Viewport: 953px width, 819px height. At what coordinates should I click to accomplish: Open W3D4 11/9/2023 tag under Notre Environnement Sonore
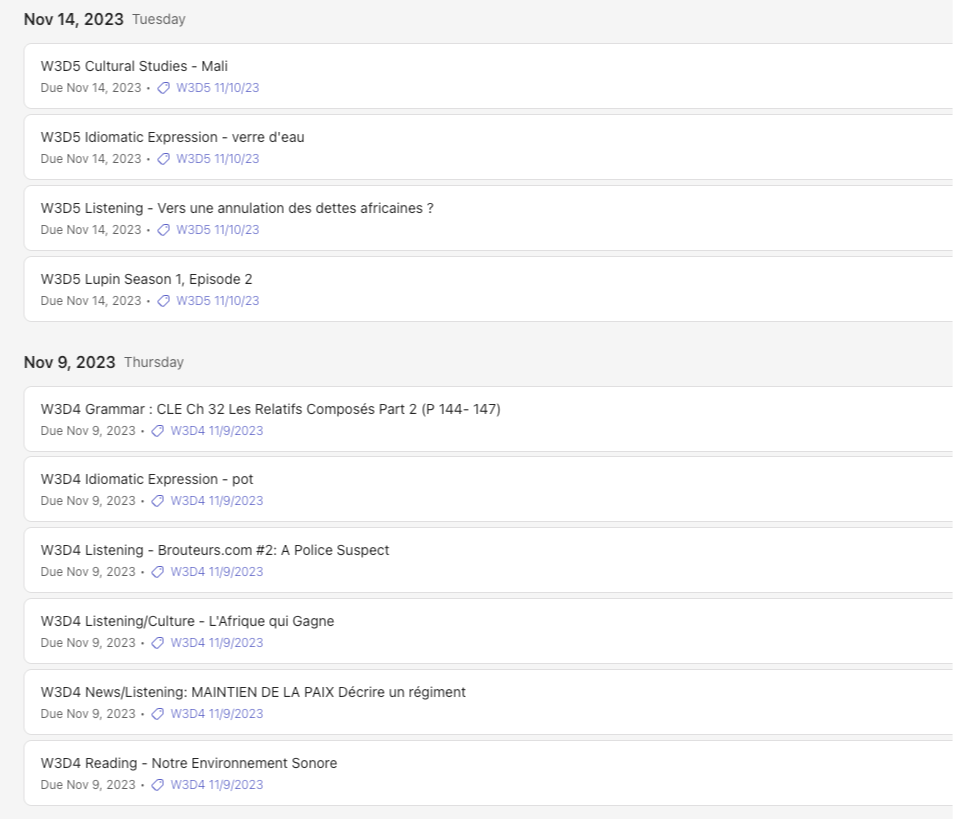217,786
